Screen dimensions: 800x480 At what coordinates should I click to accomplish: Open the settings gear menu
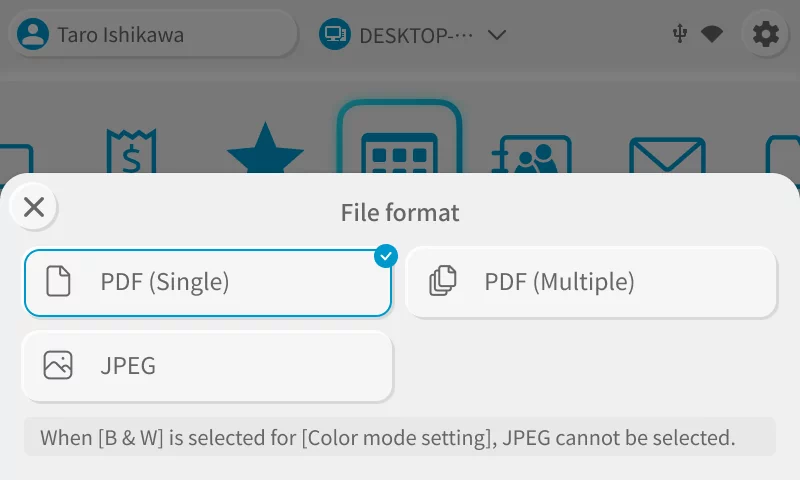(x=765, y=34)
